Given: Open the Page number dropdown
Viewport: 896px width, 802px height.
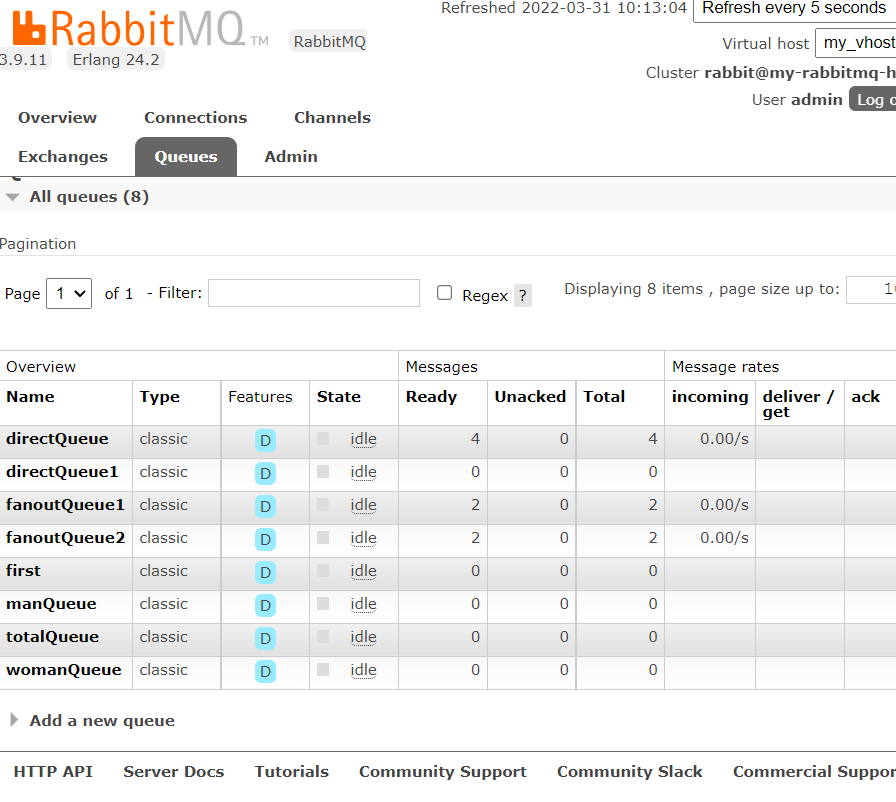Looking at the screenshot, I should pos(69,294).
